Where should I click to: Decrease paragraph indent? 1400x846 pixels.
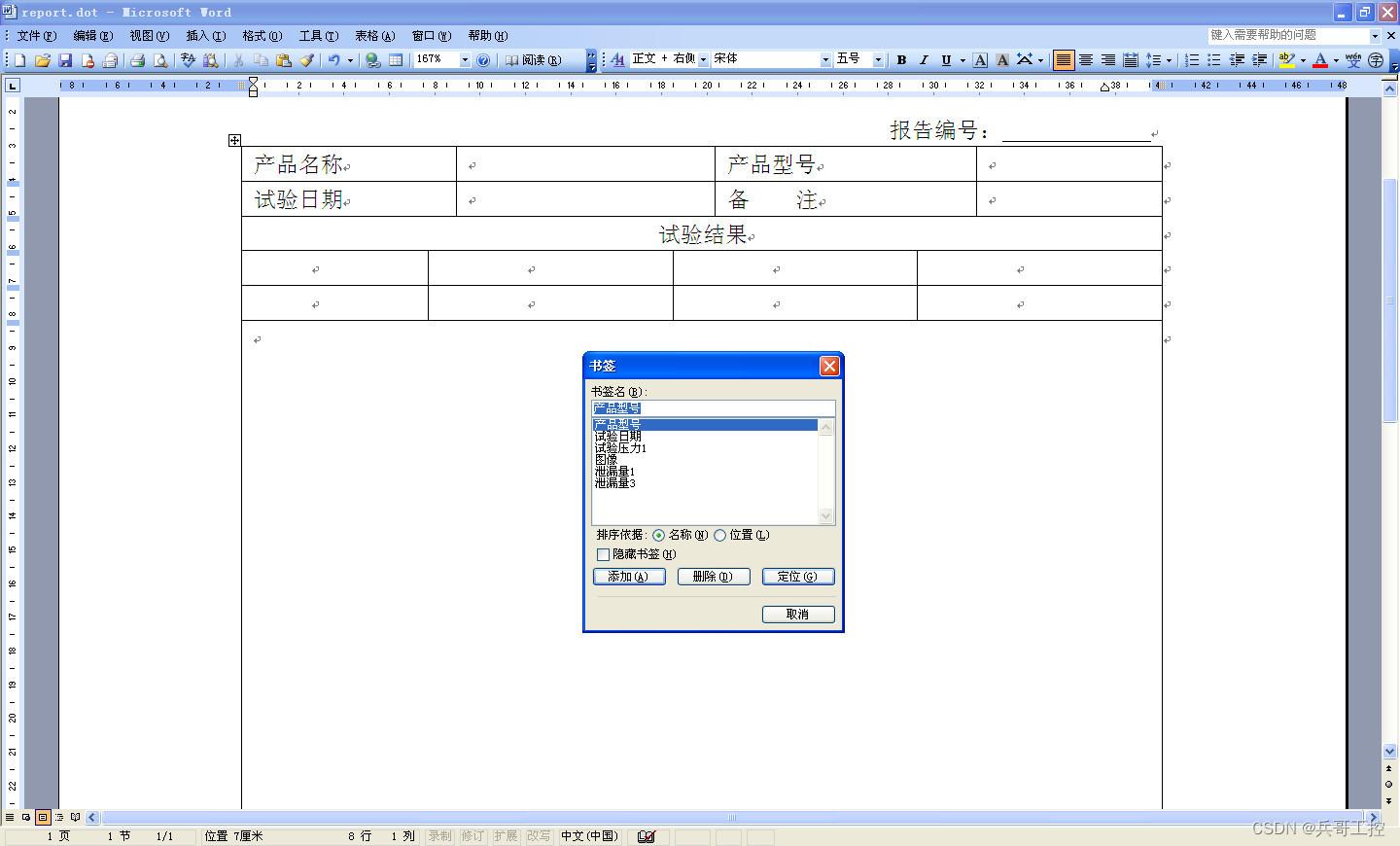pos(1237,60)
